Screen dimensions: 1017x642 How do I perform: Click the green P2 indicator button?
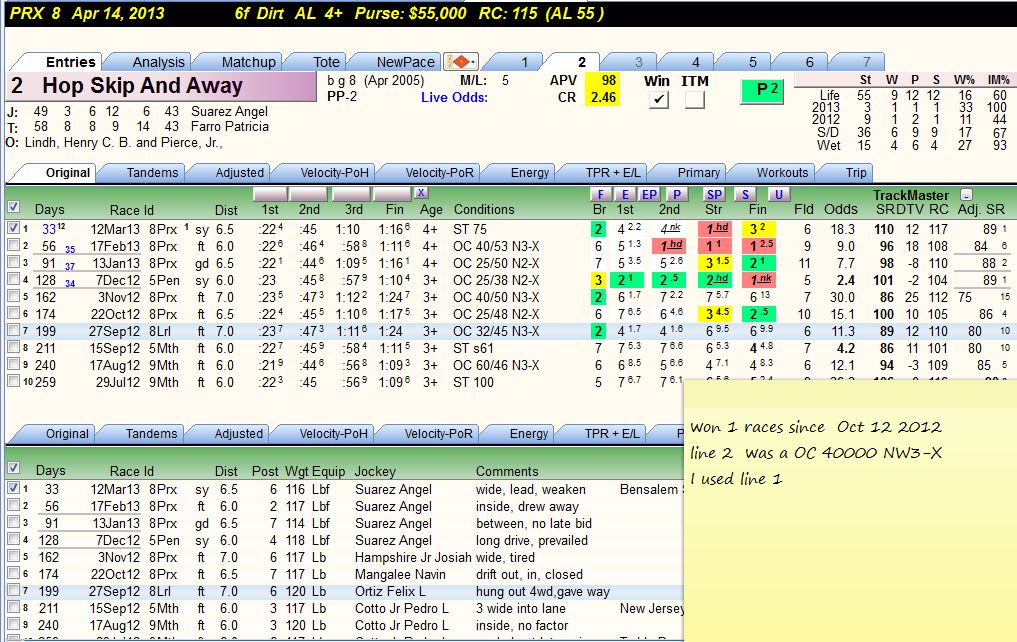pos(762,90)
